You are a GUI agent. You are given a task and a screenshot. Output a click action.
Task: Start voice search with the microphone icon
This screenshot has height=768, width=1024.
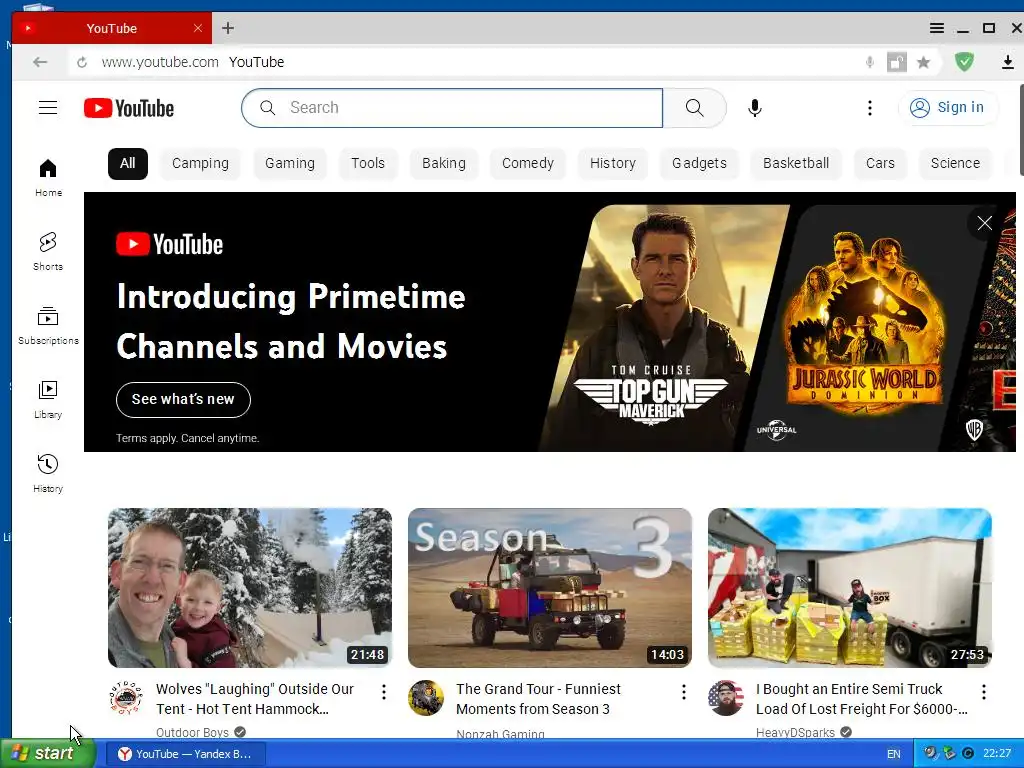coord(754,108)
